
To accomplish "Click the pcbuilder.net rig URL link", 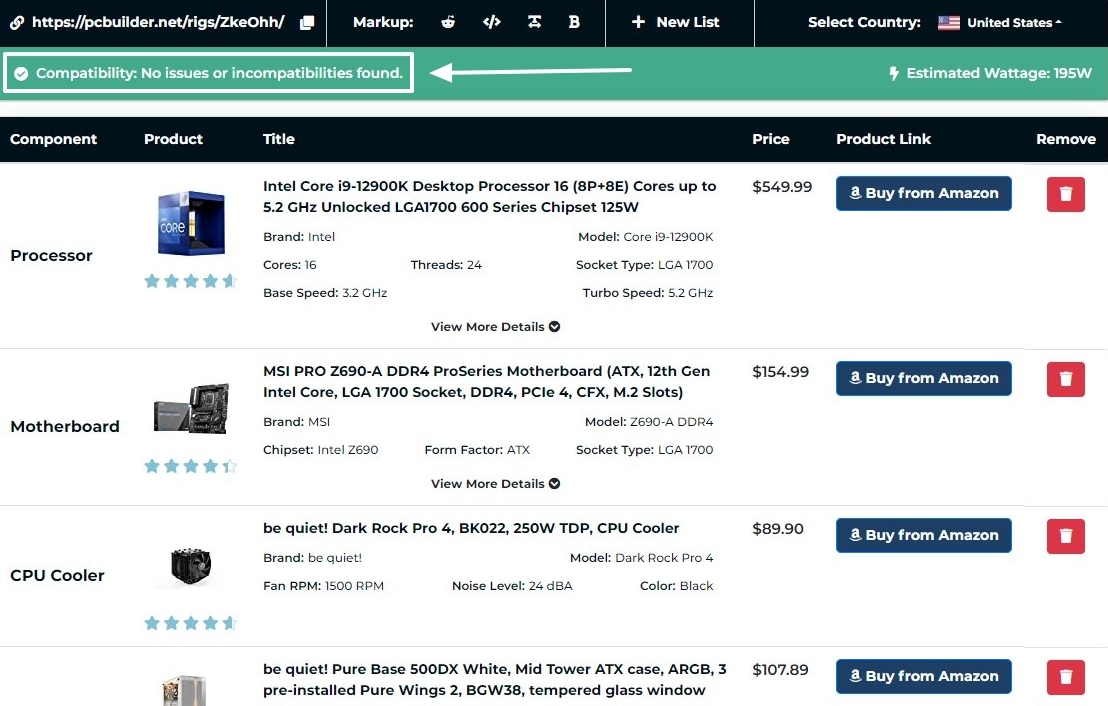I will [157, 22].
